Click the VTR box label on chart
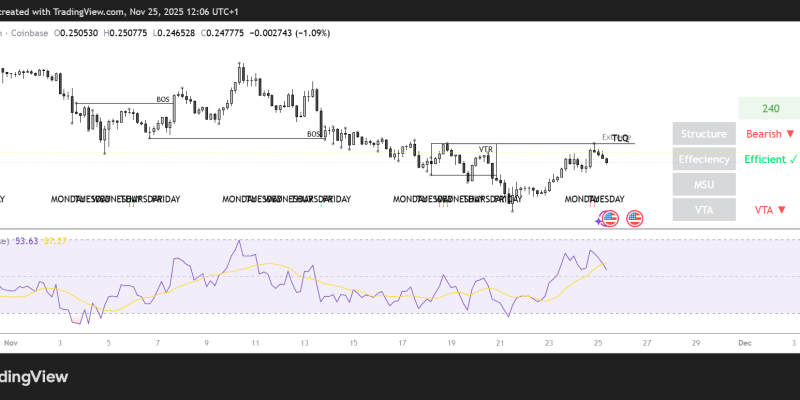800x400 pixels. tap(486, 149)
